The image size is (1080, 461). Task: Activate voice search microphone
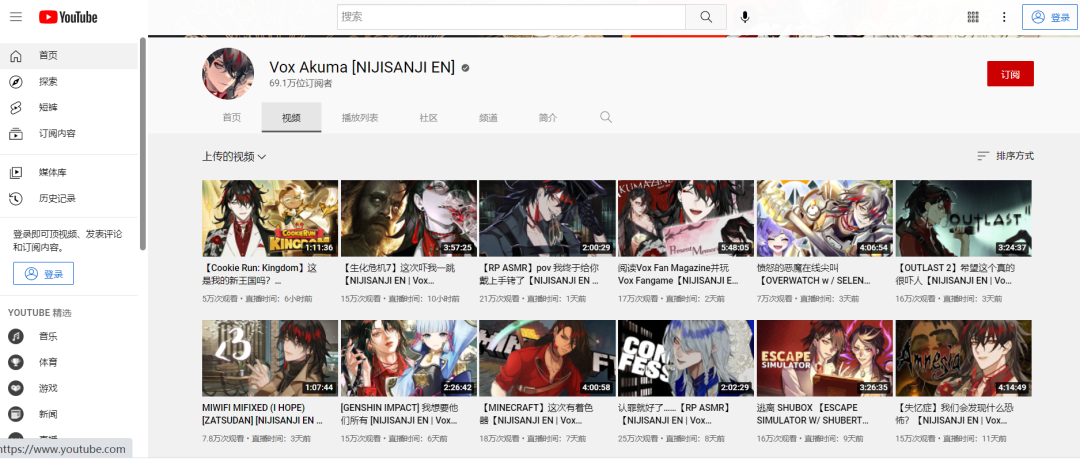pos(744,17)
